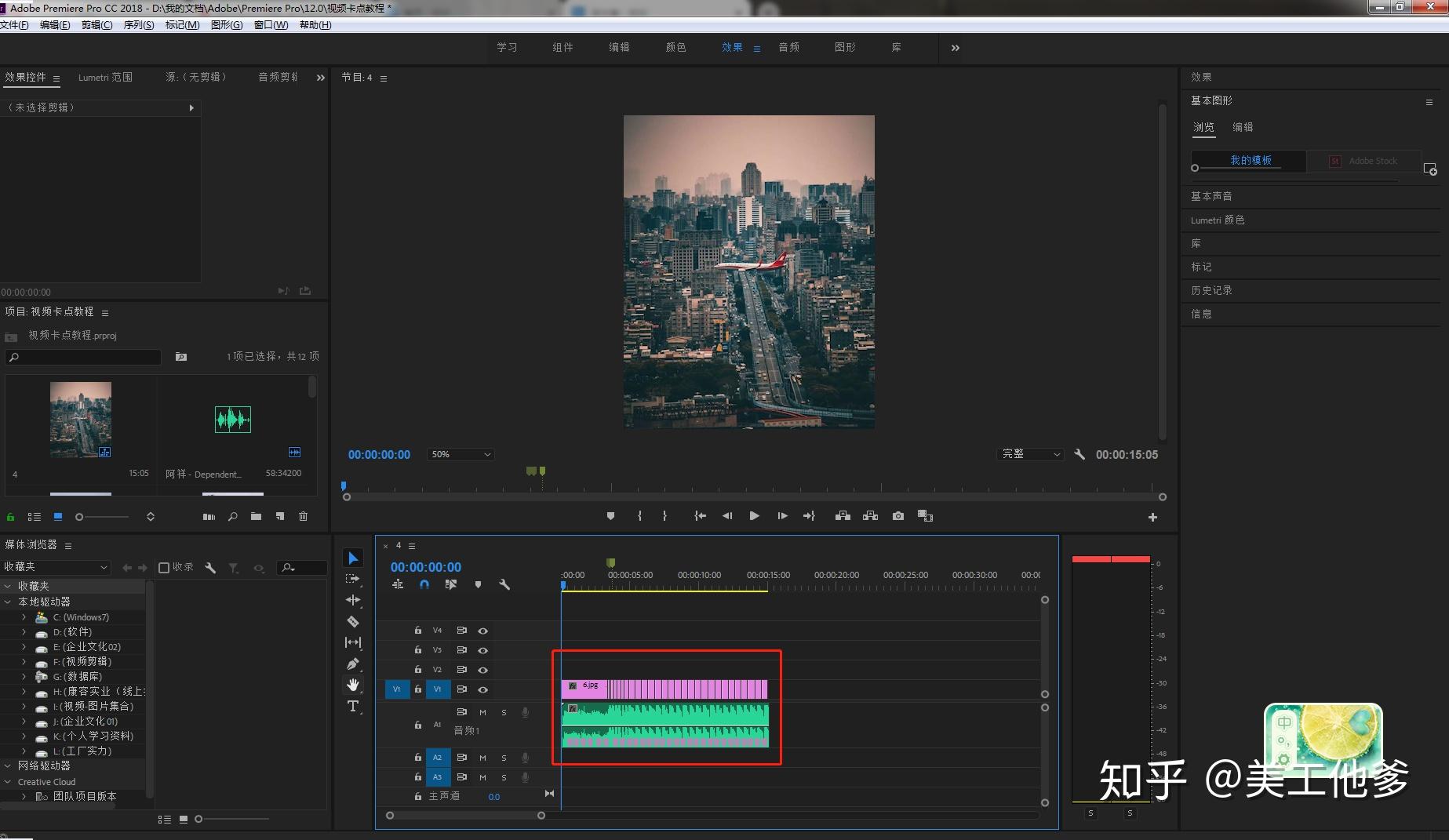Screen dimensions: 1449x840
Task: Click the Mark Out bracket button
Action: [664, 516]
